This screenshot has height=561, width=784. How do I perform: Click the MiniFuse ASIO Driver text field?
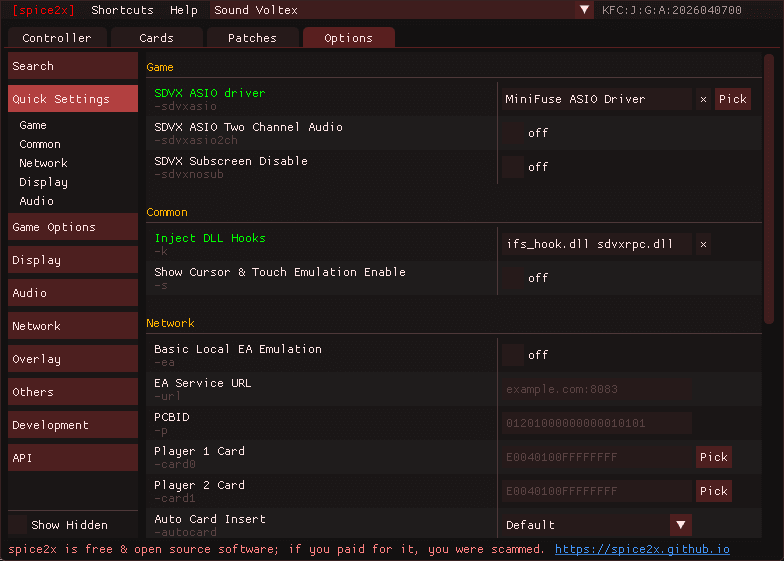coord(597,99)
